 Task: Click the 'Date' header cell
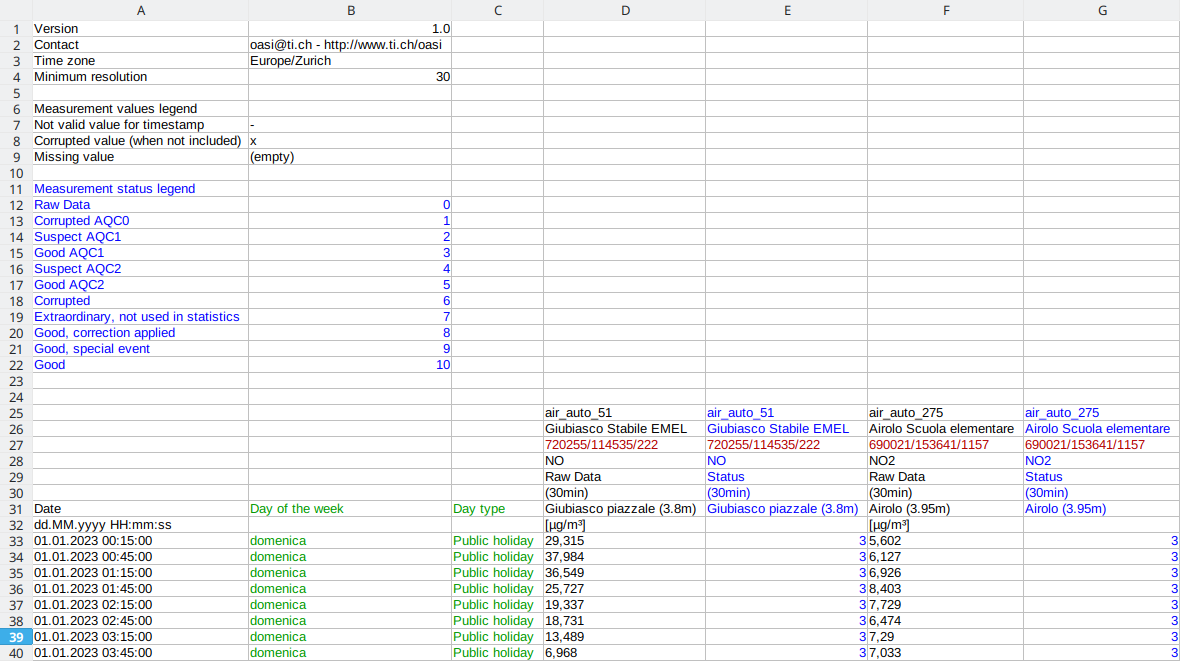click(140, 509)
